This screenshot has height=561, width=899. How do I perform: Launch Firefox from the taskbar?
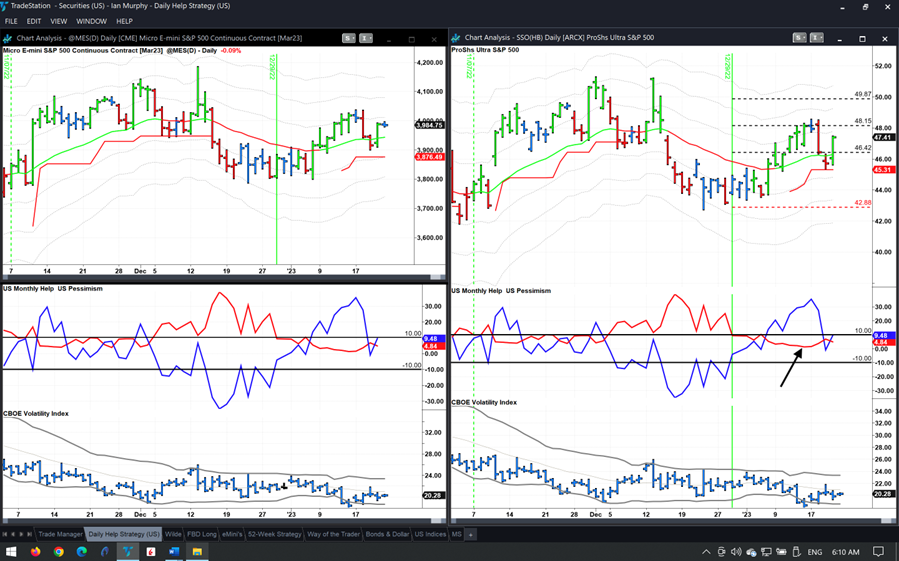click(x=36, y=551)
